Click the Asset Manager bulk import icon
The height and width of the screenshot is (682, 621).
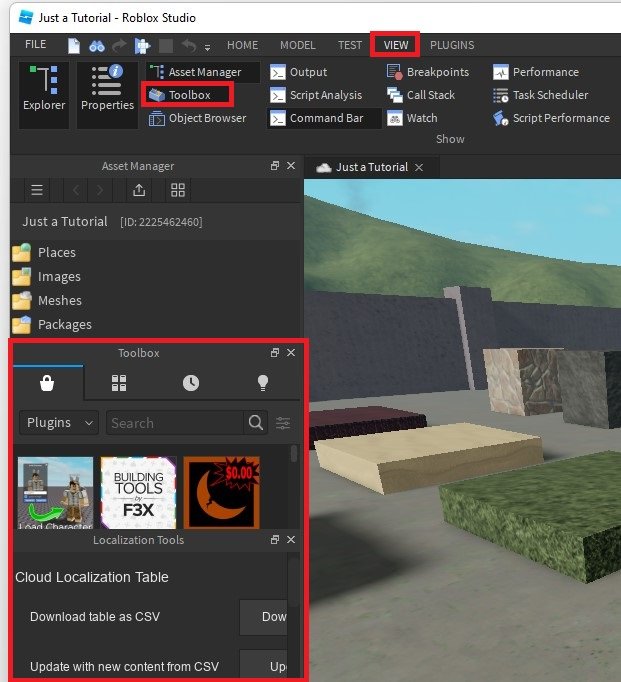click(139, 190)
